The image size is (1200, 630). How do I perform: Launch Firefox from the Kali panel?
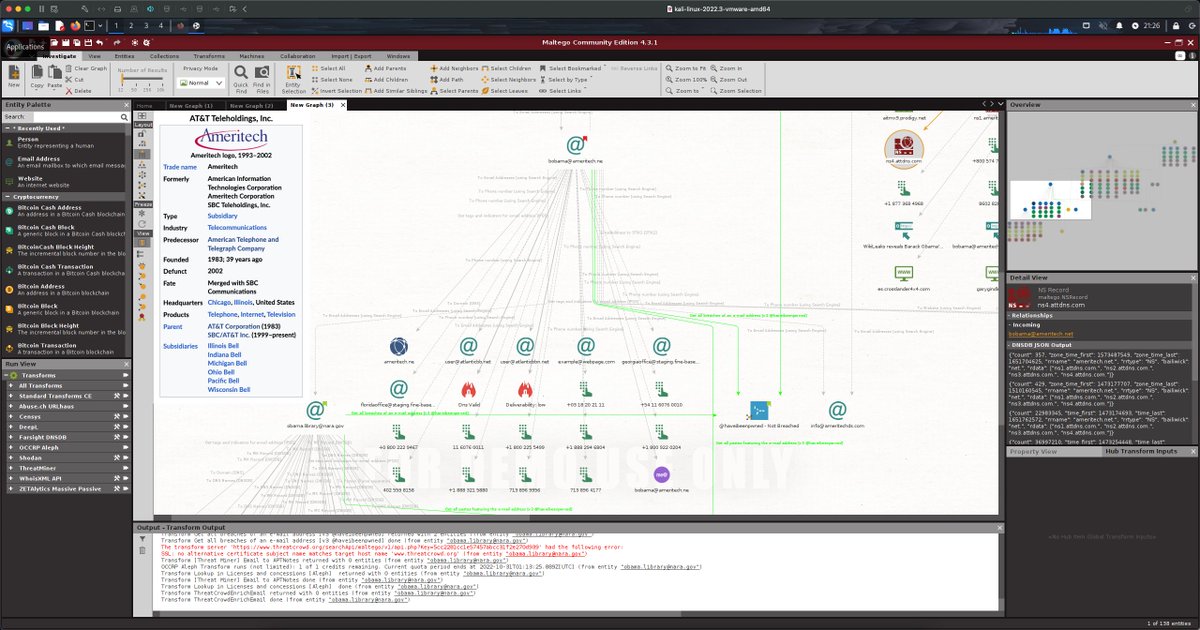(x=76, y=25)
